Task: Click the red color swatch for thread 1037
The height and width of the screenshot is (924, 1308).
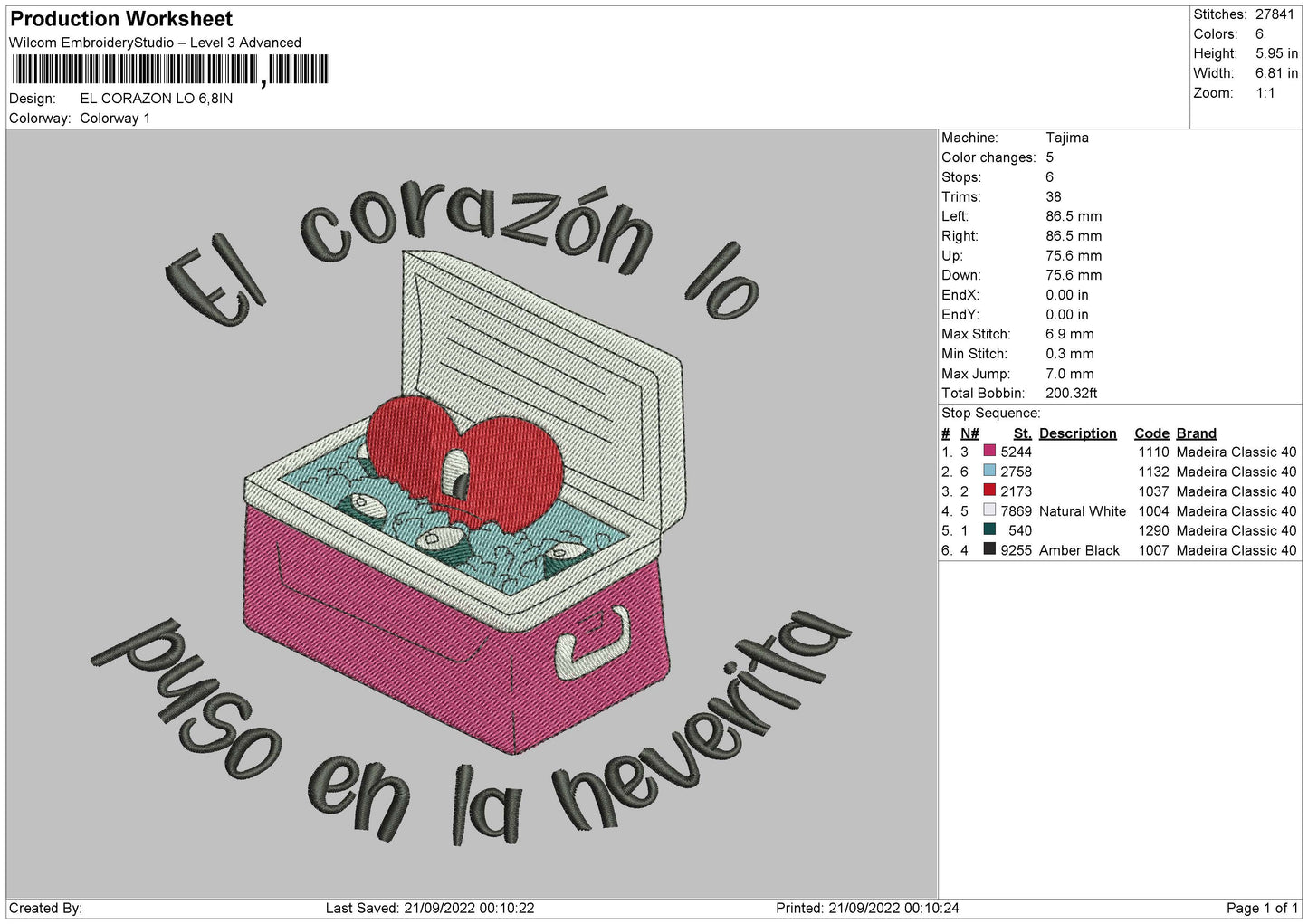Action: pyautogui.click(x=989, y=491)
